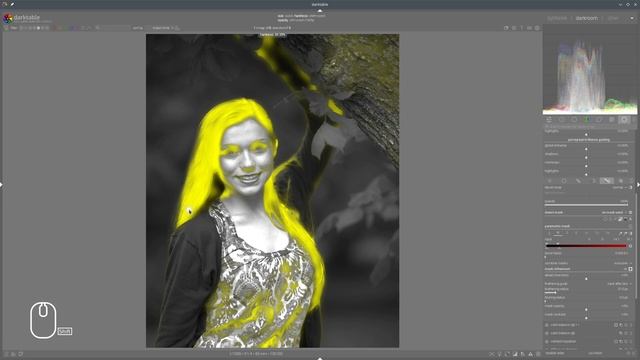This screenshot has height=360, width=640.
Task: Select the green-highlighted module group tab
Action: (x=587, y=120)
